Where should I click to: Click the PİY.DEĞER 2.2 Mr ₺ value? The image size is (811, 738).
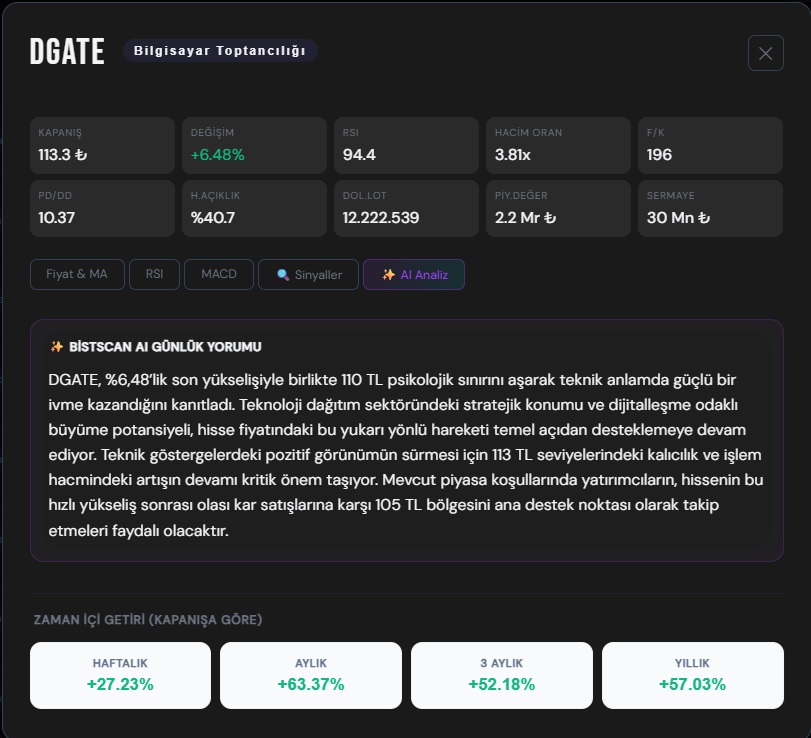click(x=525, y=218)
